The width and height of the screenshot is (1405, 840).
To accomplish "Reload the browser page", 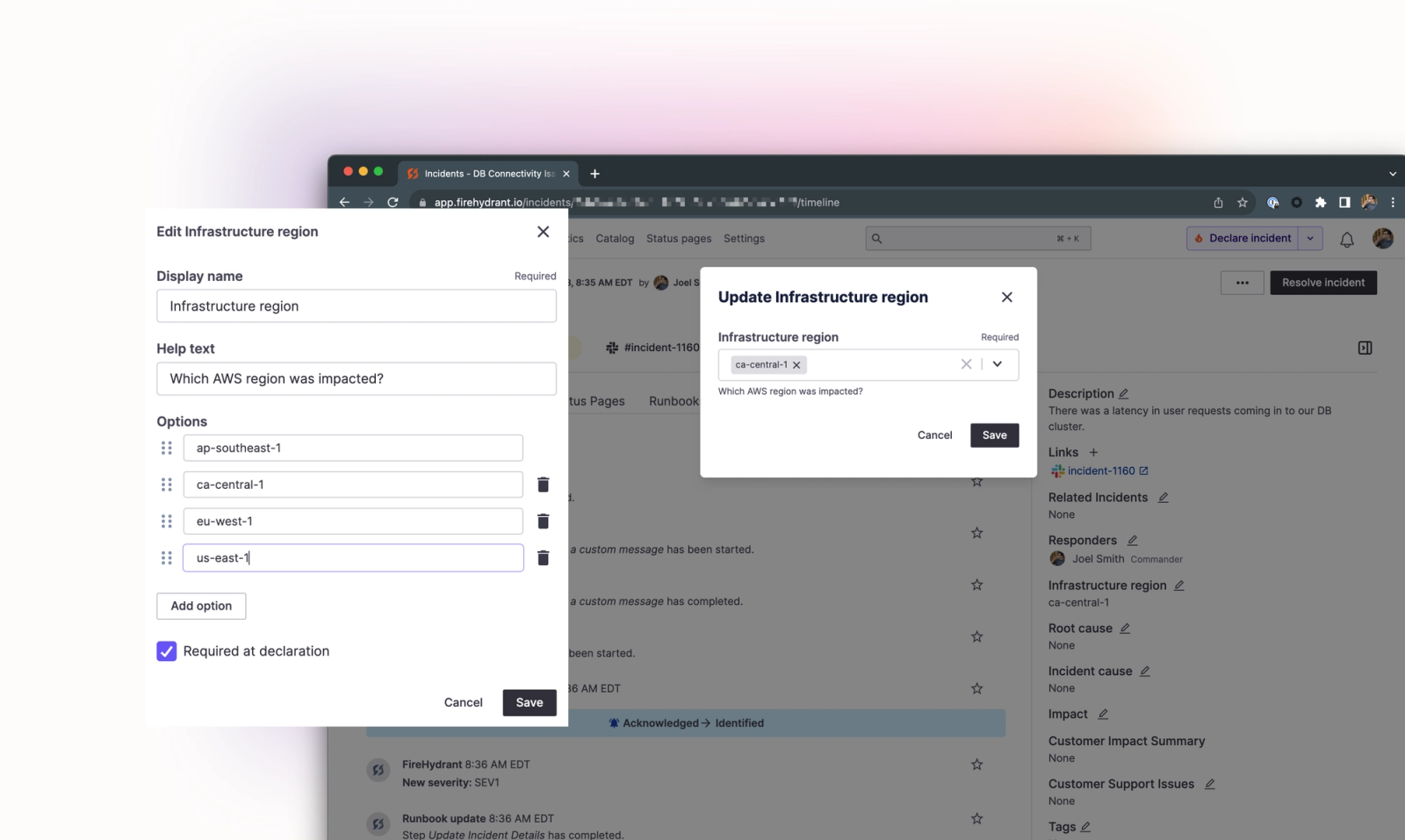I will pyautogui.click(x=393, y=203).
